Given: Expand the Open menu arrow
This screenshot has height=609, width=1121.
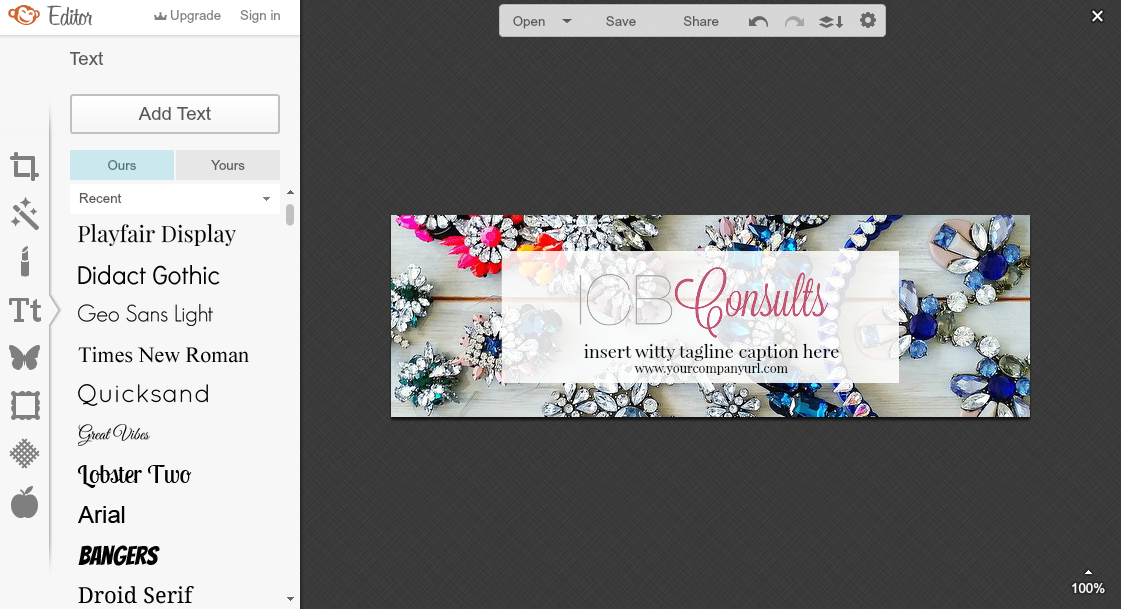Looking at the screenshot, I should tap(567, 21).
